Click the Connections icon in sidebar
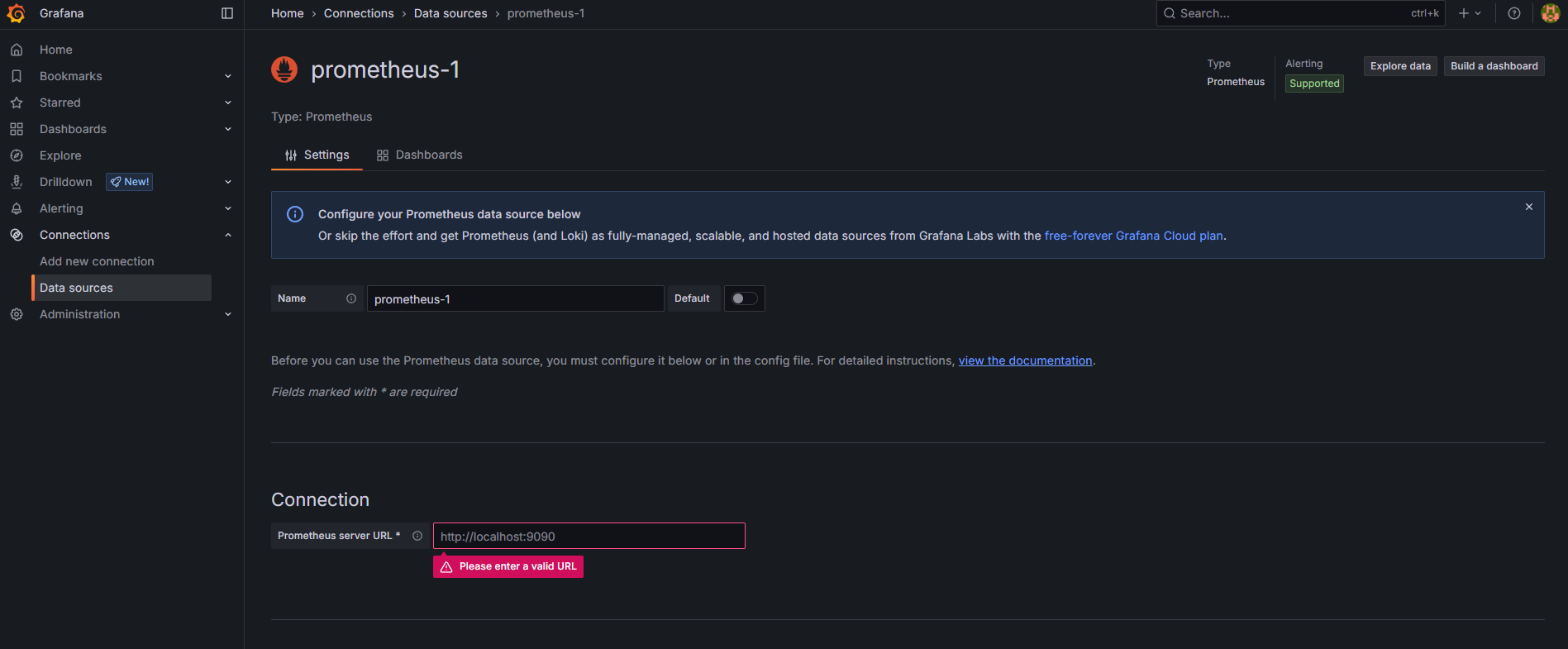Viewport: 1568px width, 649px height. click(17, 235)
